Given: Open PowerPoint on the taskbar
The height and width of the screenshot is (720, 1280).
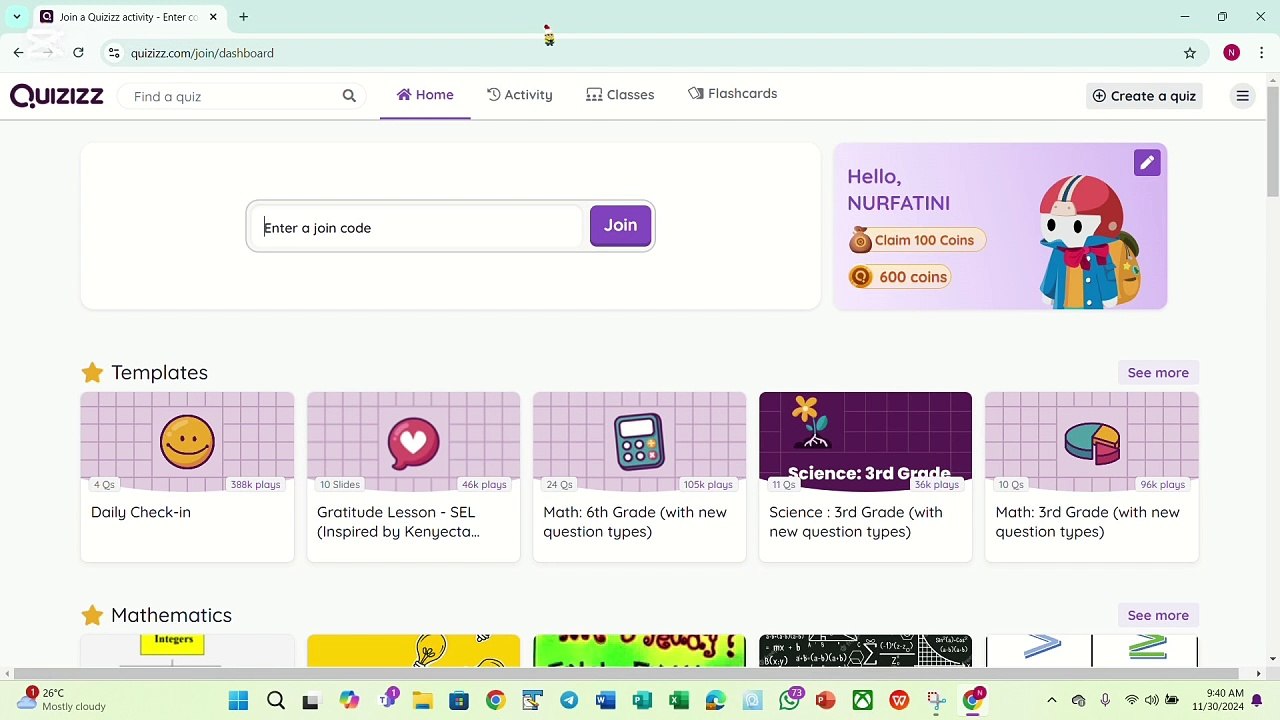Looking at the screenshot, I should [x=826, y=701].
